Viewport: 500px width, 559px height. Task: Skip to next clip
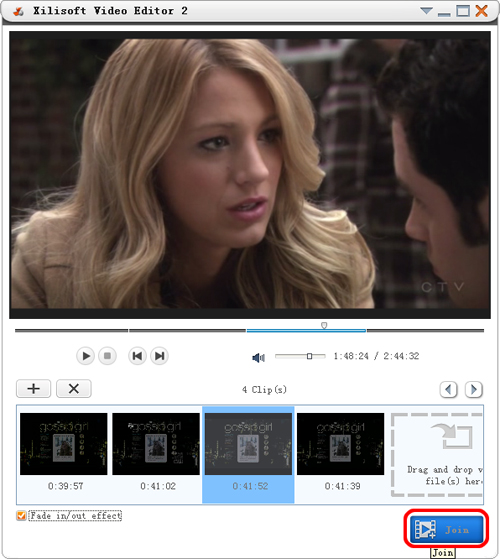pos(159,356)
